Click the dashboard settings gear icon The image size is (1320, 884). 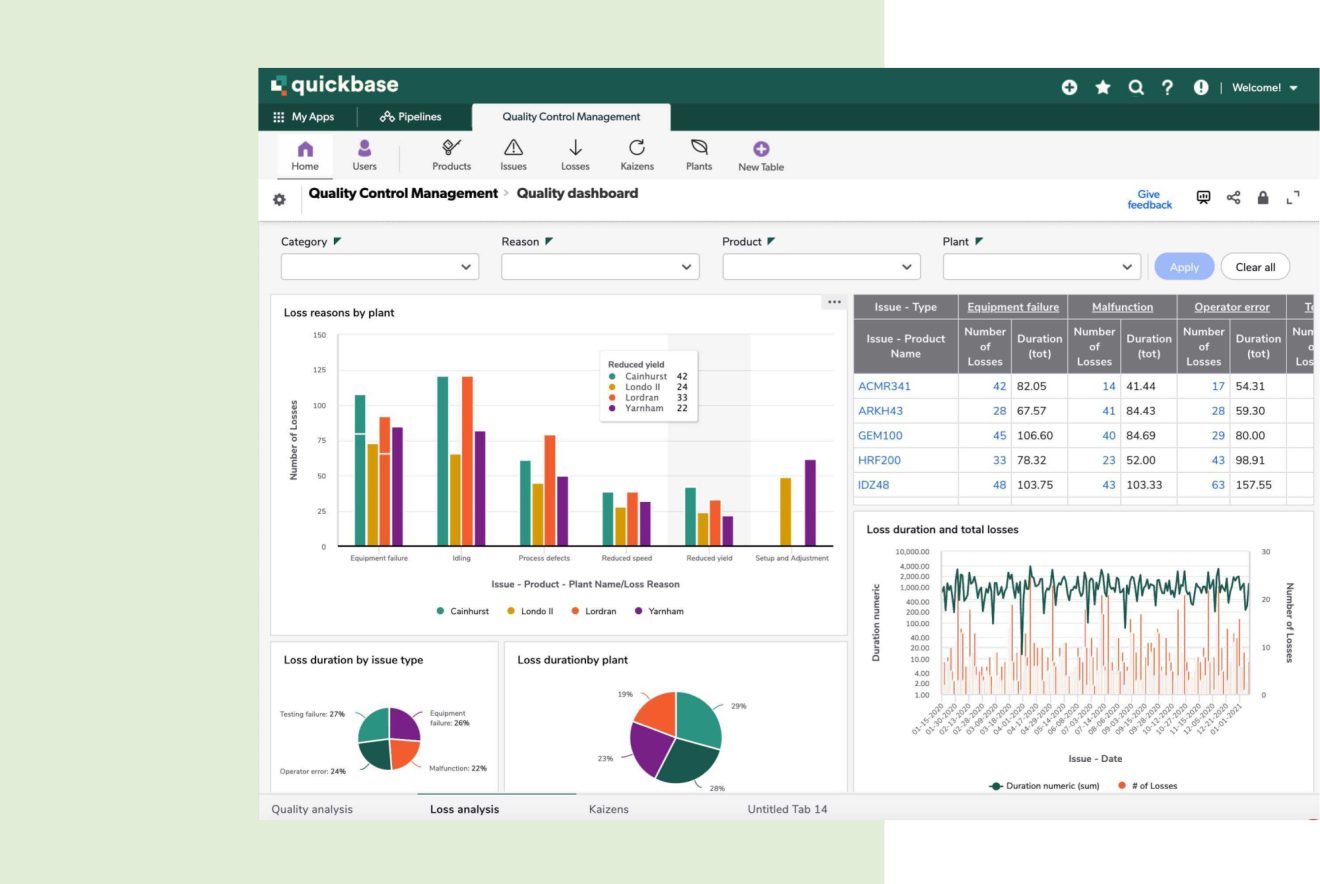[279, 200]
